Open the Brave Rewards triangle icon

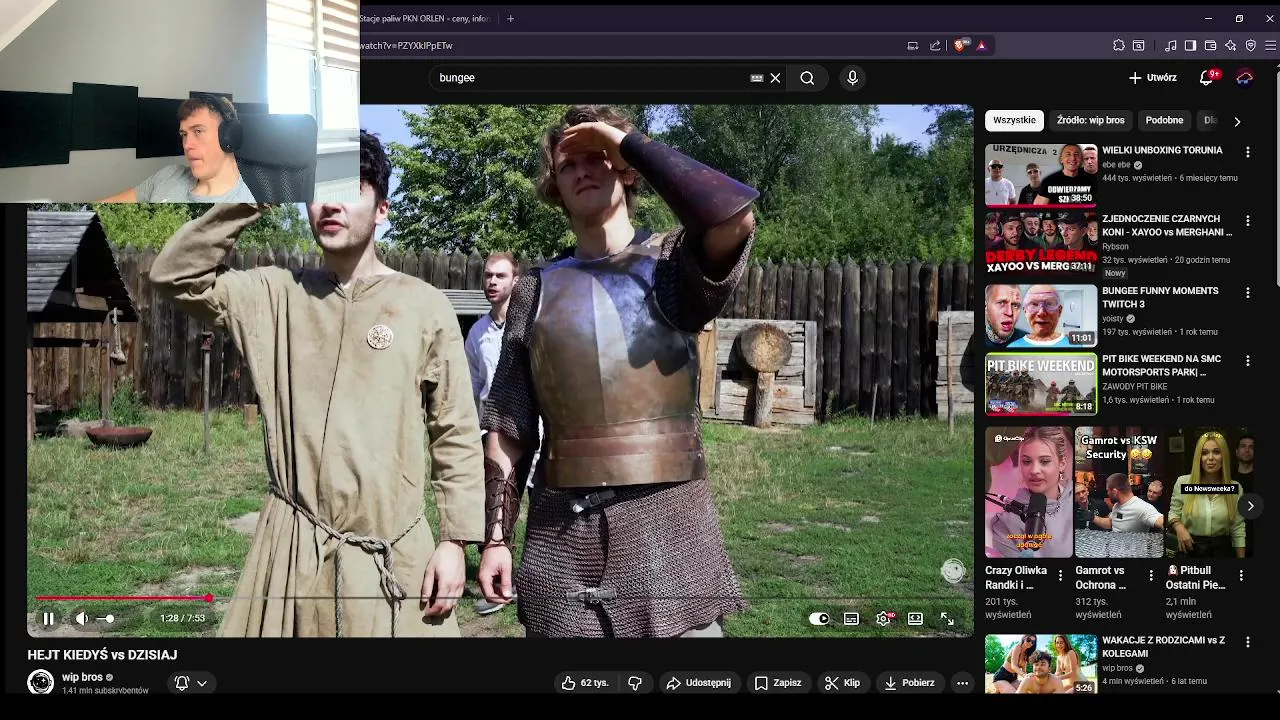(x=982, y=45)
